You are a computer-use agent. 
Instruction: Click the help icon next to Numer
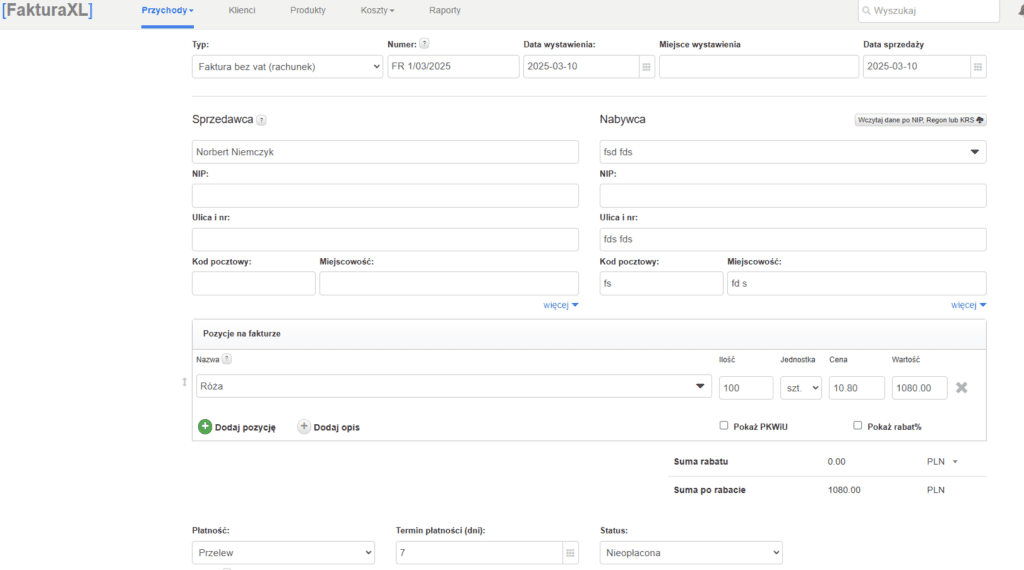pyautogui.click(x=424, y=44)
